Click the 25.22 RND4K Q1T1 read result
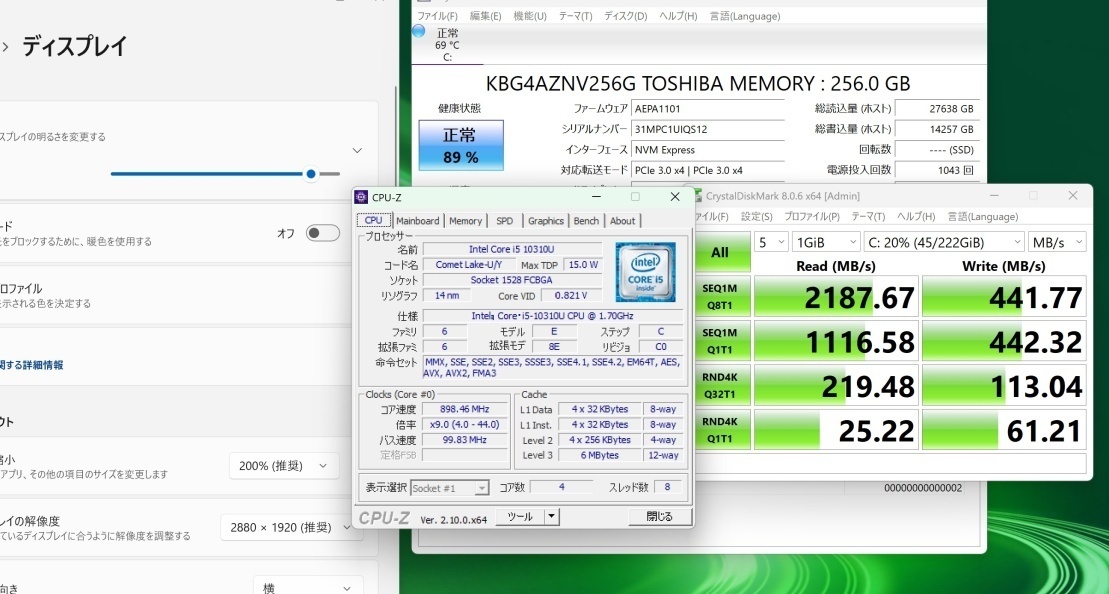Screen dimensions: 1109x594 (836, 430)
